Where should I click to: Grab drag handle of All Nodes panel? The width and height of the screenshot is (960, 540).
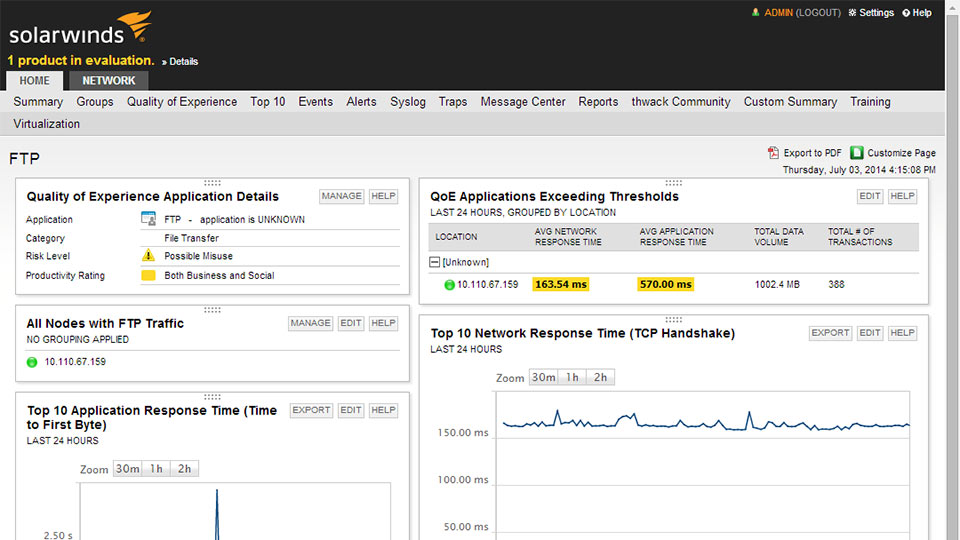pos(212,310)
